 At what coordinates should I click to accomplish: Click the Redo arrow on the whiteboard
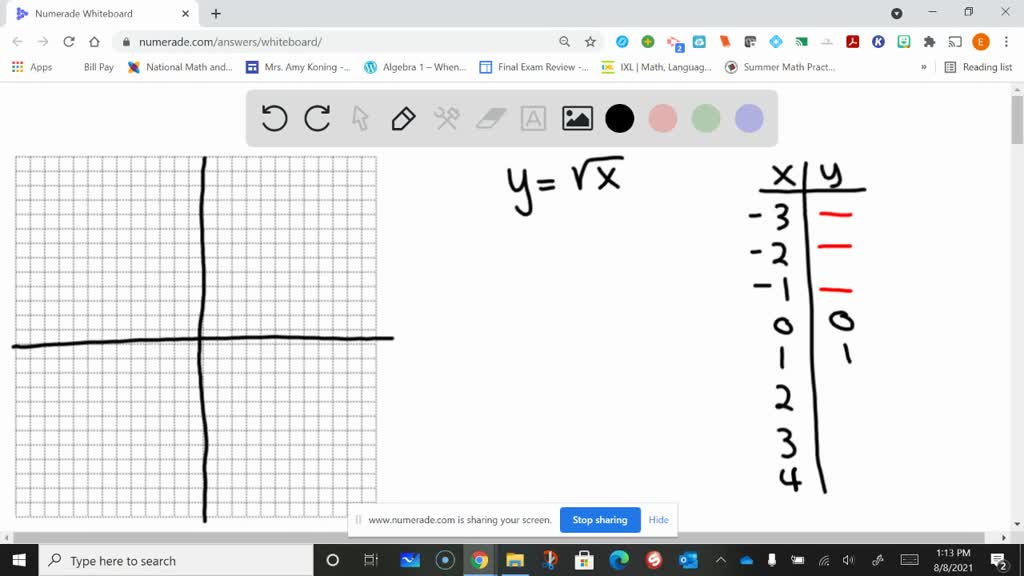tap(317, 118)
